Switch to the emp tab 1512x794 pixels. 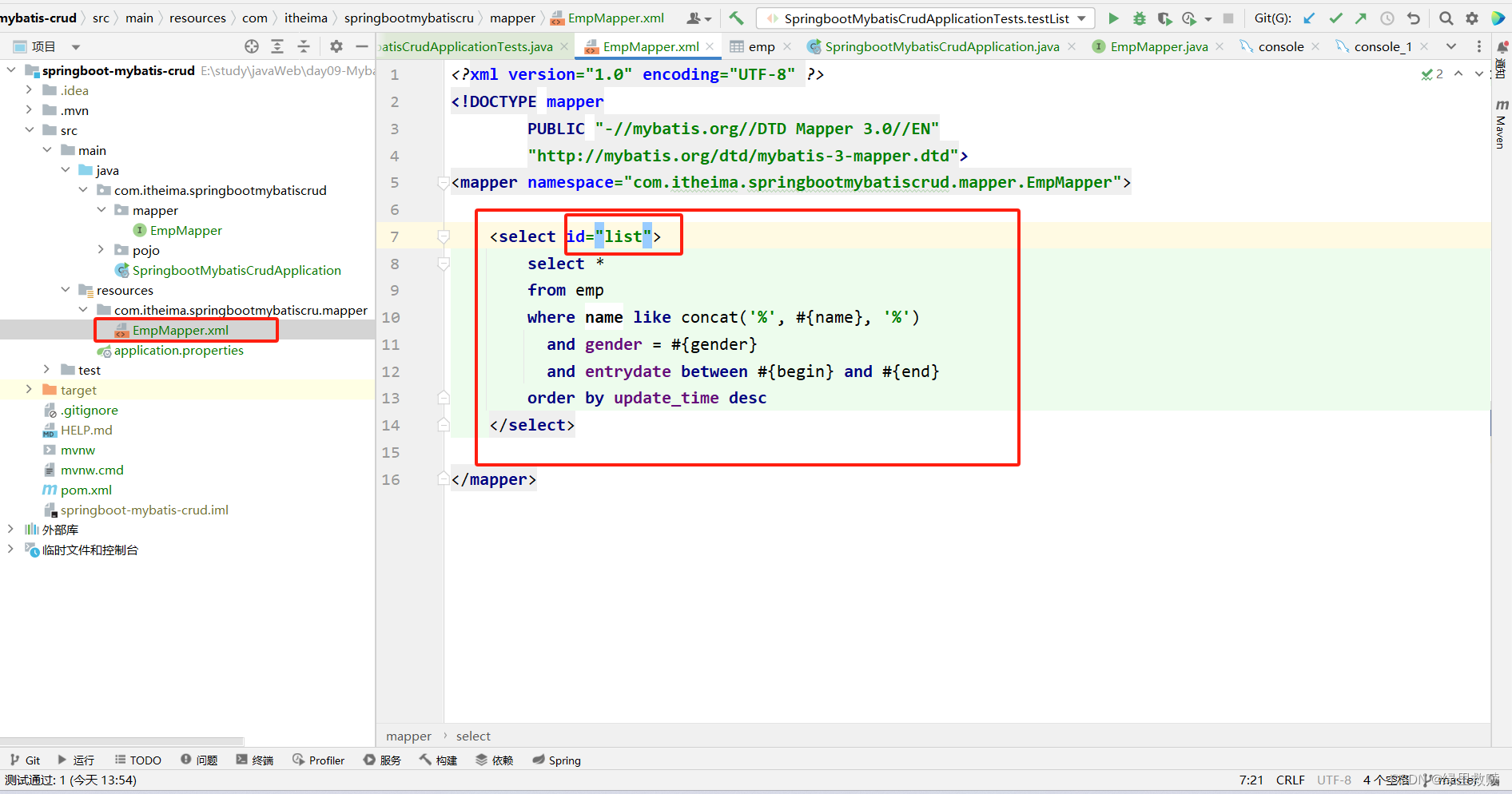pyautogui.click(x=761, y=46)
